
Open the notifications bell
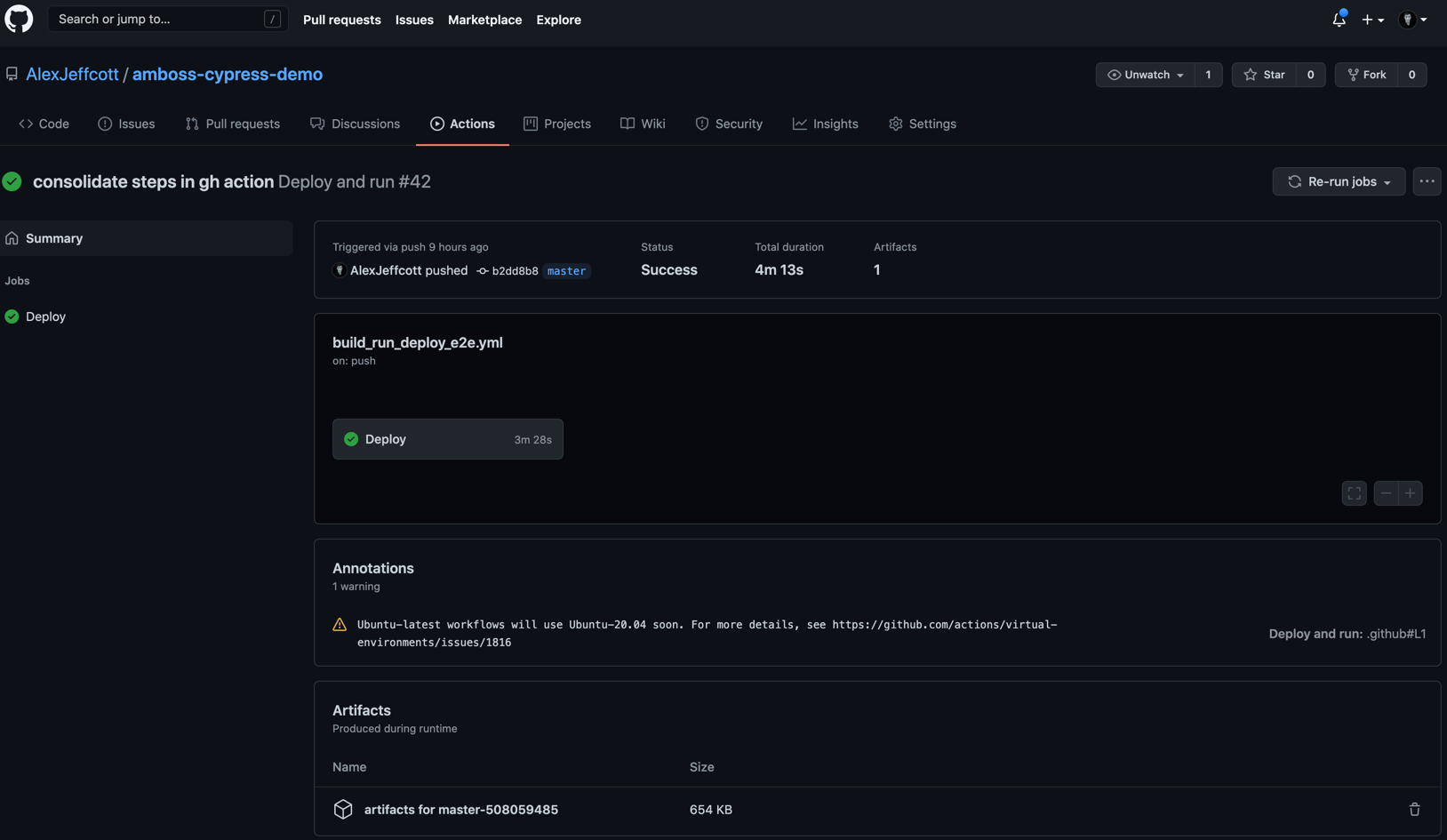coord(1339,19)
